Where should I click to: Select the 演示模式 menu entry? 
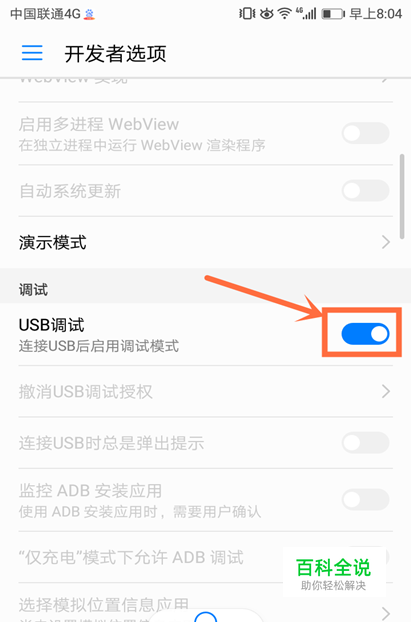pyautogui.click(x=206, y=242)
